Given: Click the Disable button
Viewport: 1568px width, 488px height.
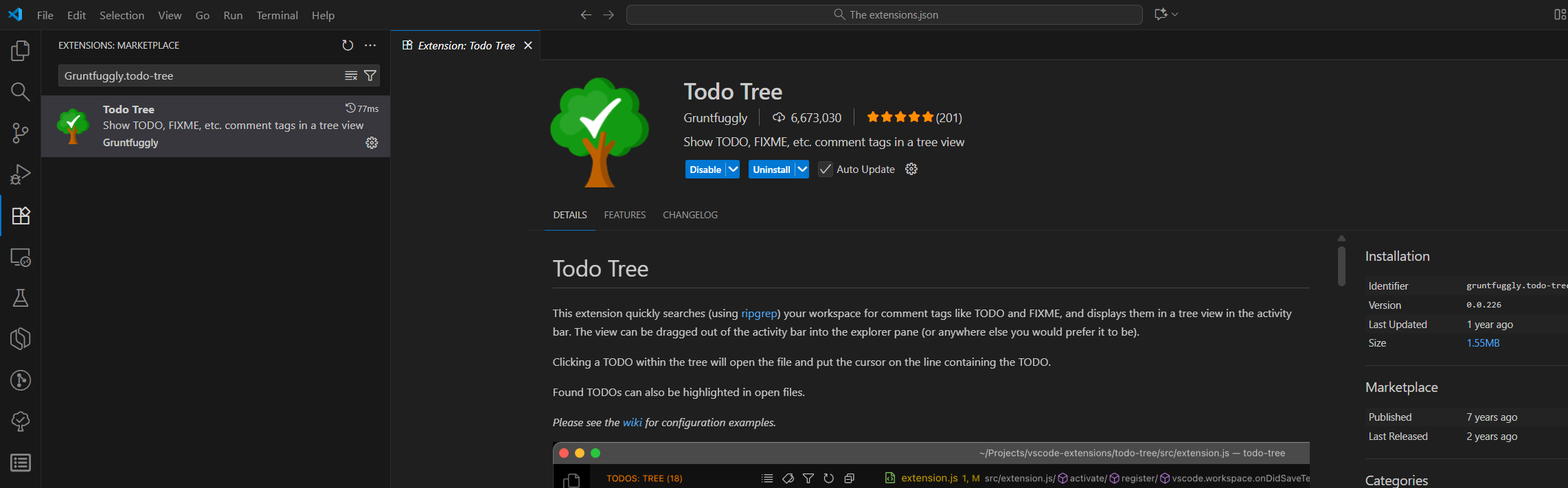Looking at the screenshot, I should [705, 170].
